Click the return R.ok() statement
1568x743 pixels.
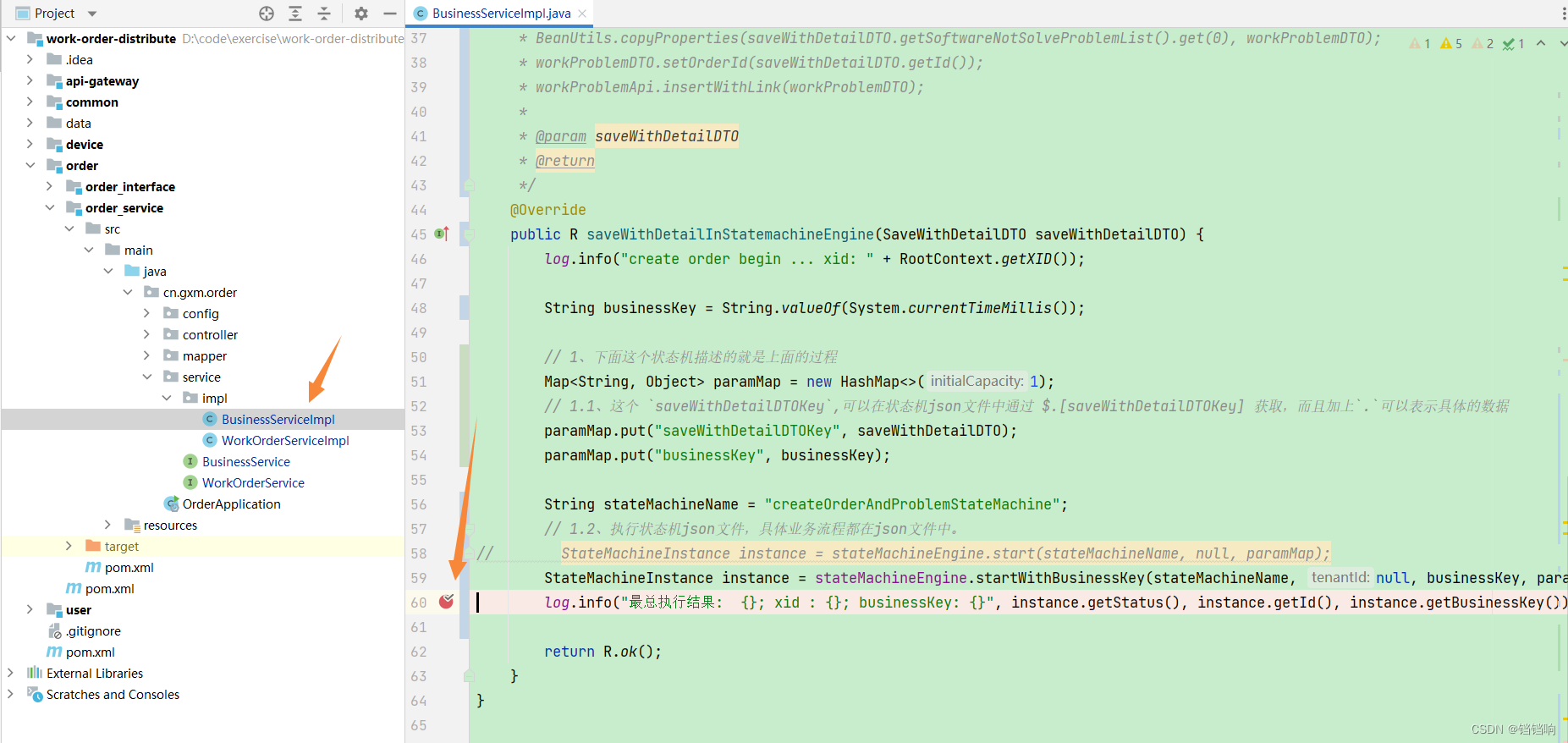602,652
